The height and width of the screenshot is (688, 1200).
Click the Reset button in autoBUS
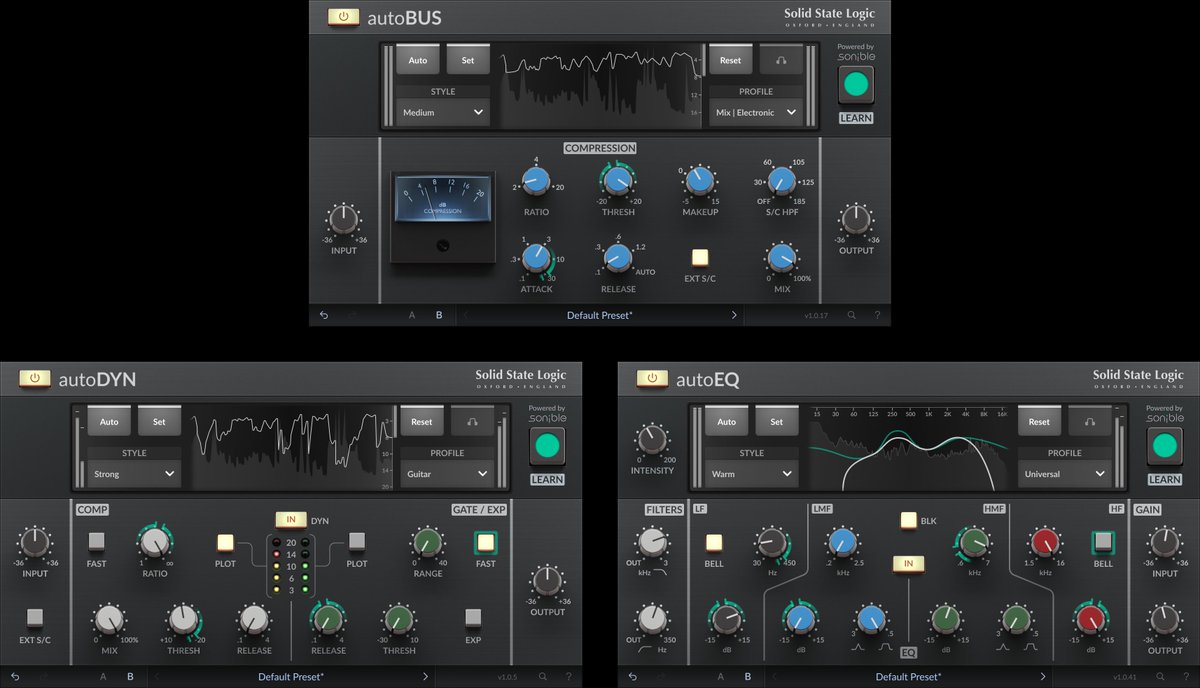point(731,60)
